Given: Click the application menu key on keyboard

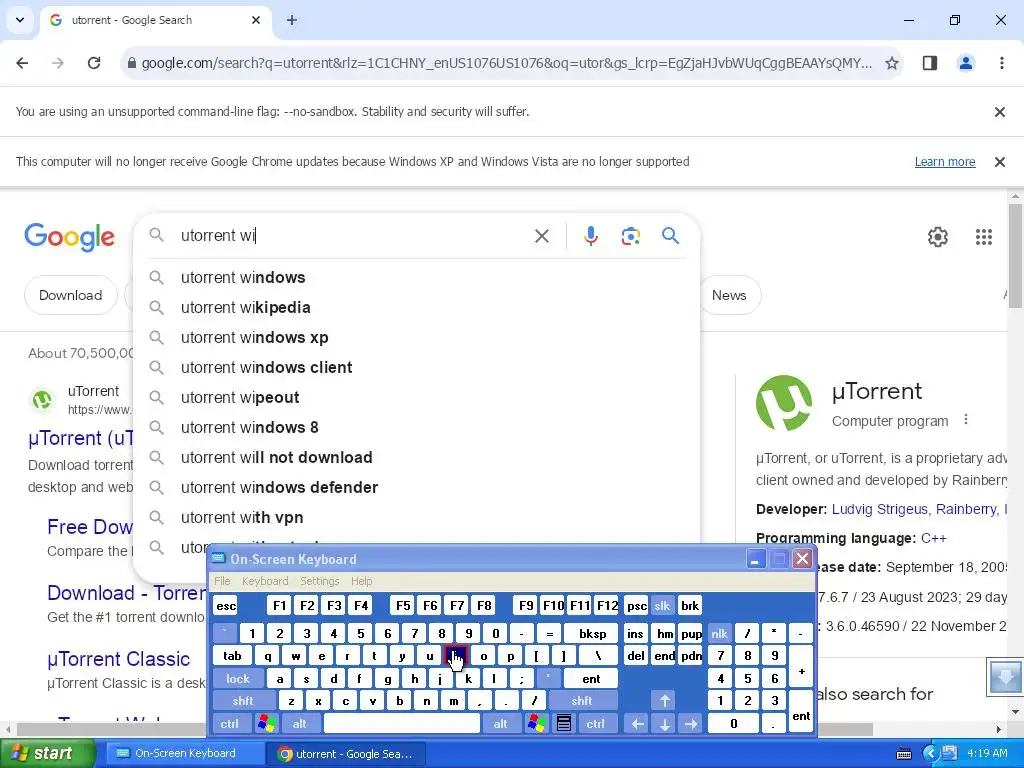Looking at the screenshot, I should click(564, 723).
